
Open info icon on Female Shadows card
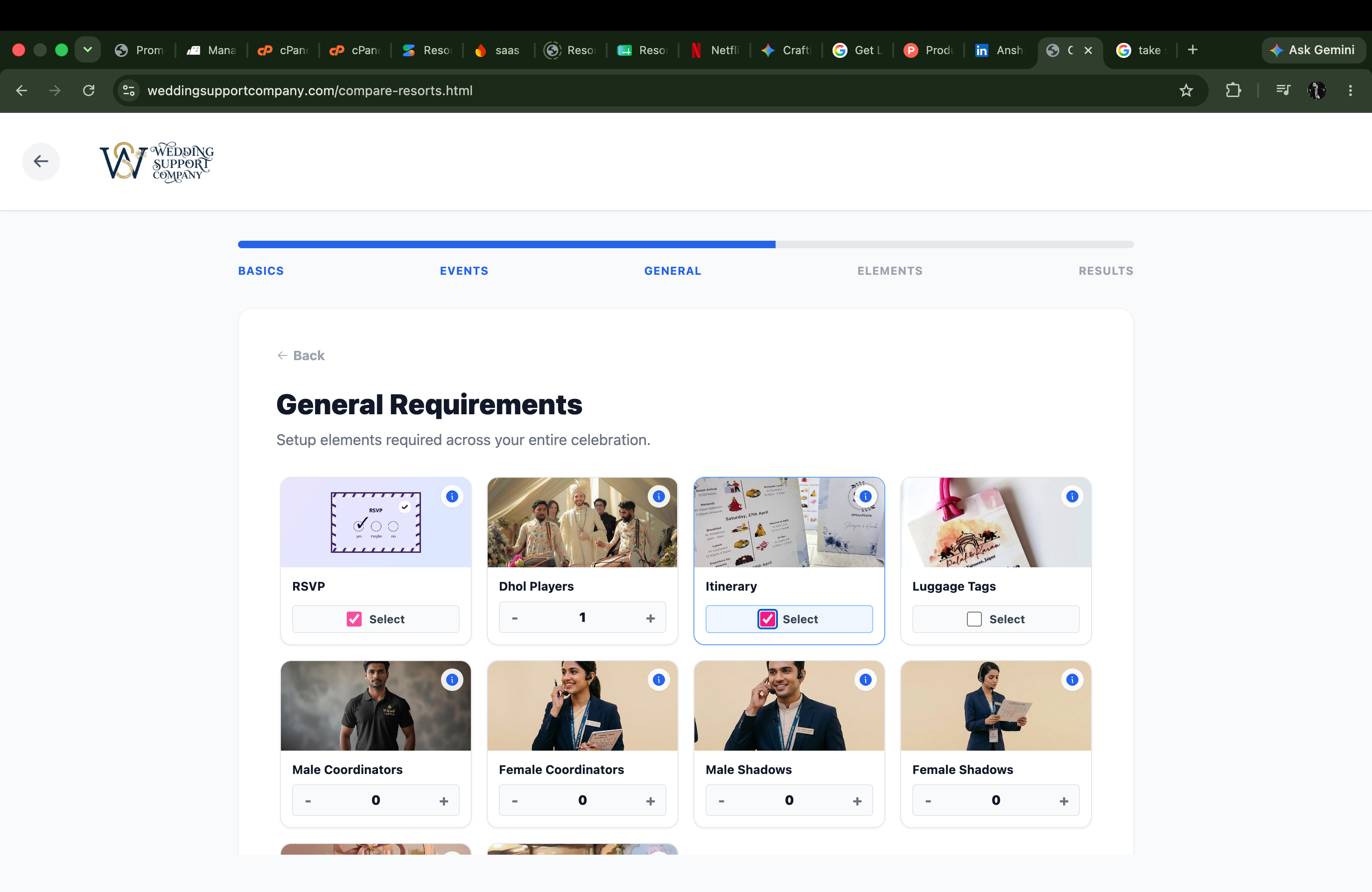[x=1071, y=680]
